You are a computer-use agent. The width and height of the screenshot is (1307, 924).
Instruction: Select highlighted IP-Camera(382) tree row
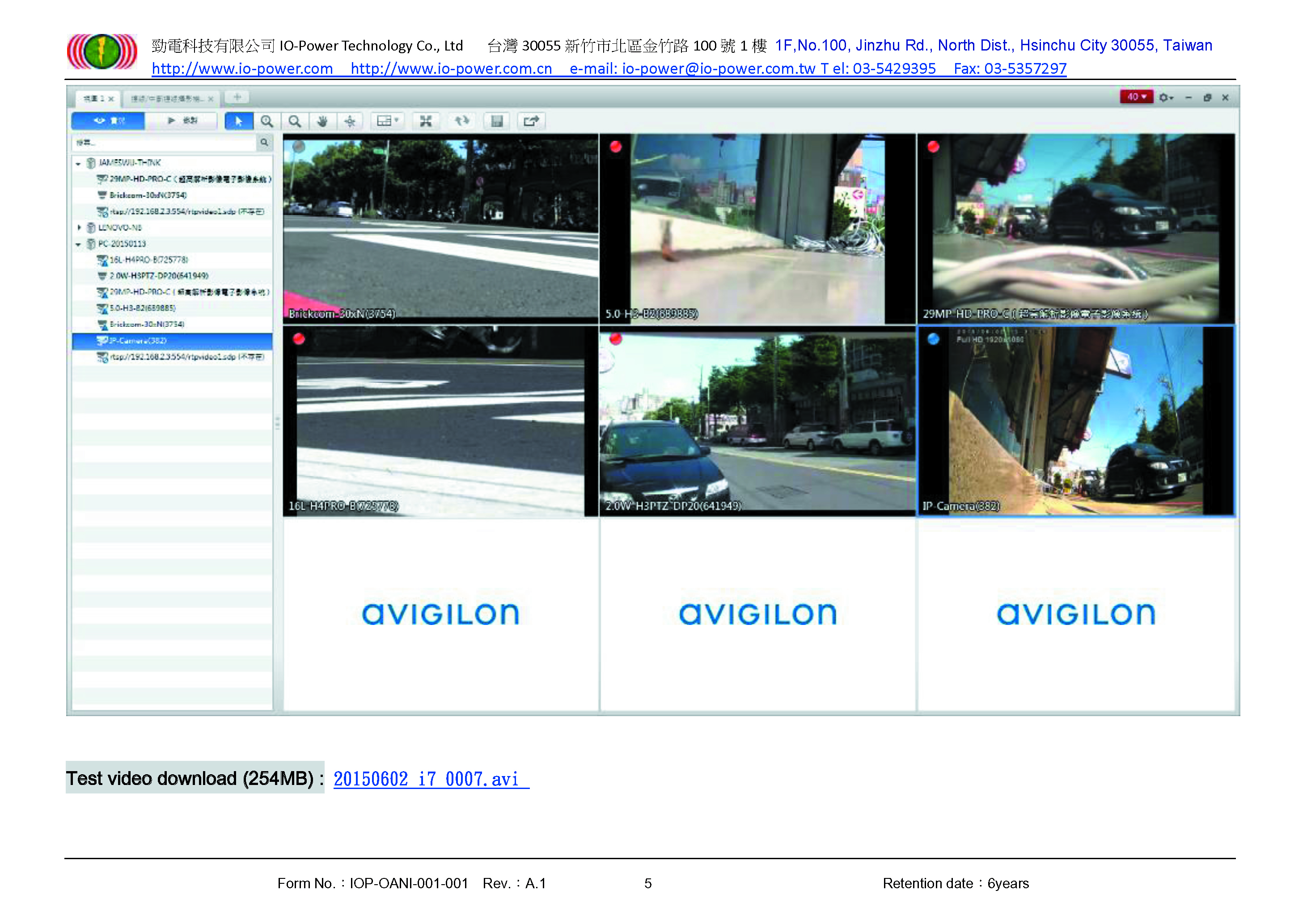(173, 342)
